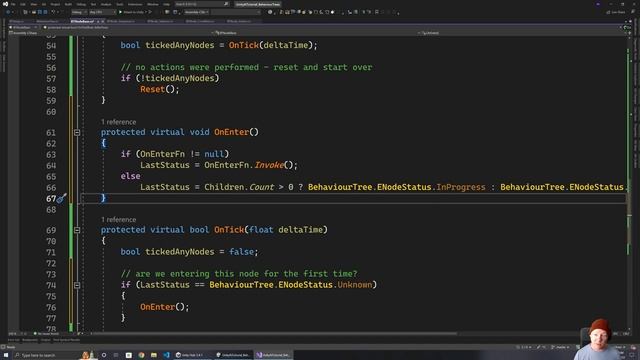Collapse the if LastStatus block at line 74

point(77,285)
